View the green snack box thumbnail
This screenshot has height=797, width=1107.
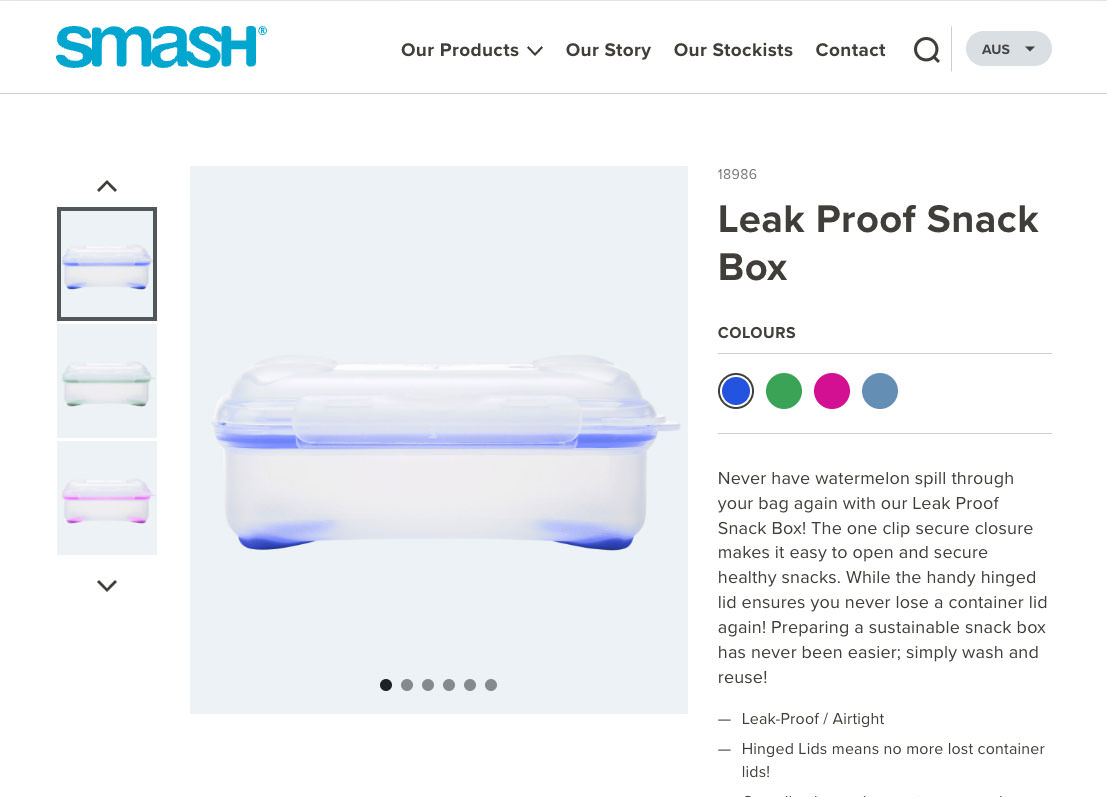(x=107, y=381)
